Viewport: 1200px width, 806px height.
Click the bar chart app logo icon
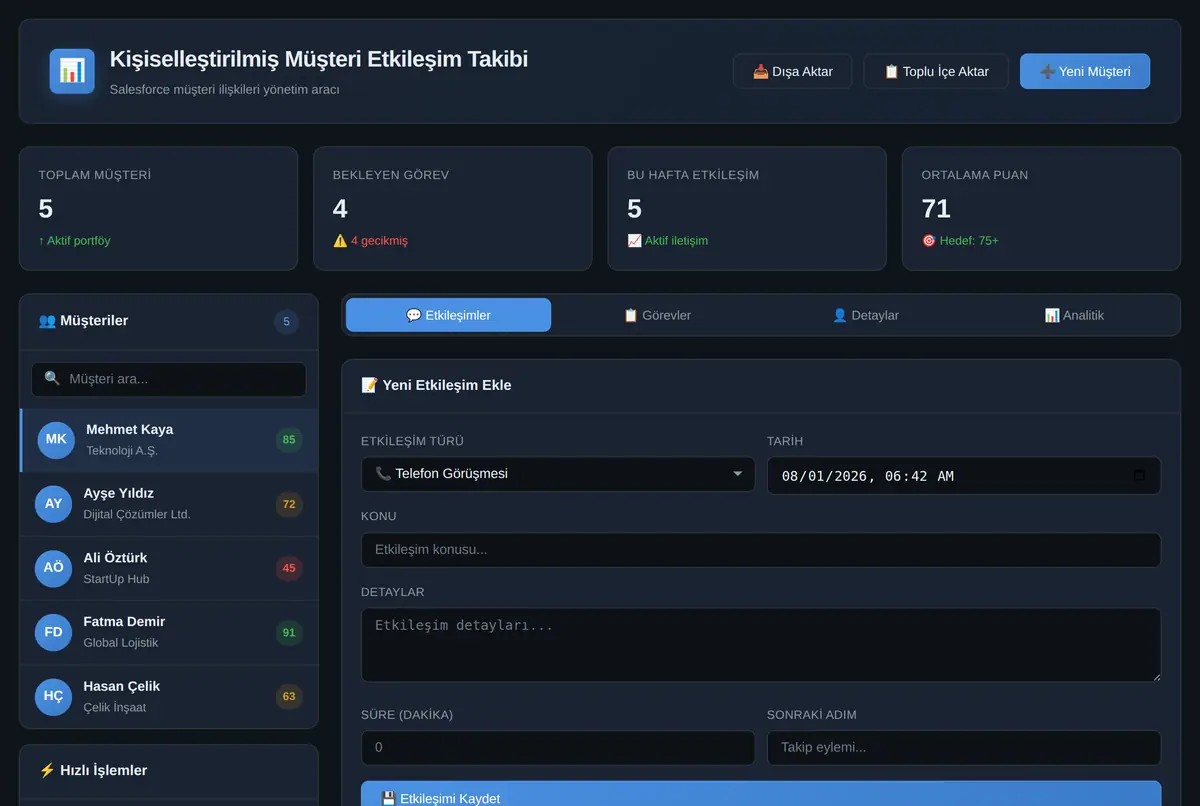[72, 71]
